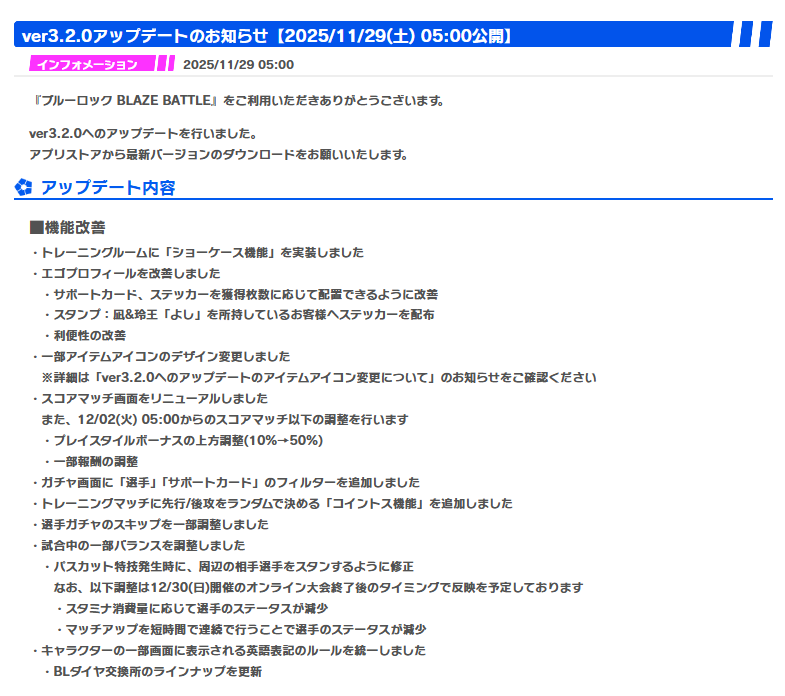Viewport: 785px width, 696px height.
Task: Click the ver3.2.0アップデートのお知らせ title banner
Action: tap(393, 35)
